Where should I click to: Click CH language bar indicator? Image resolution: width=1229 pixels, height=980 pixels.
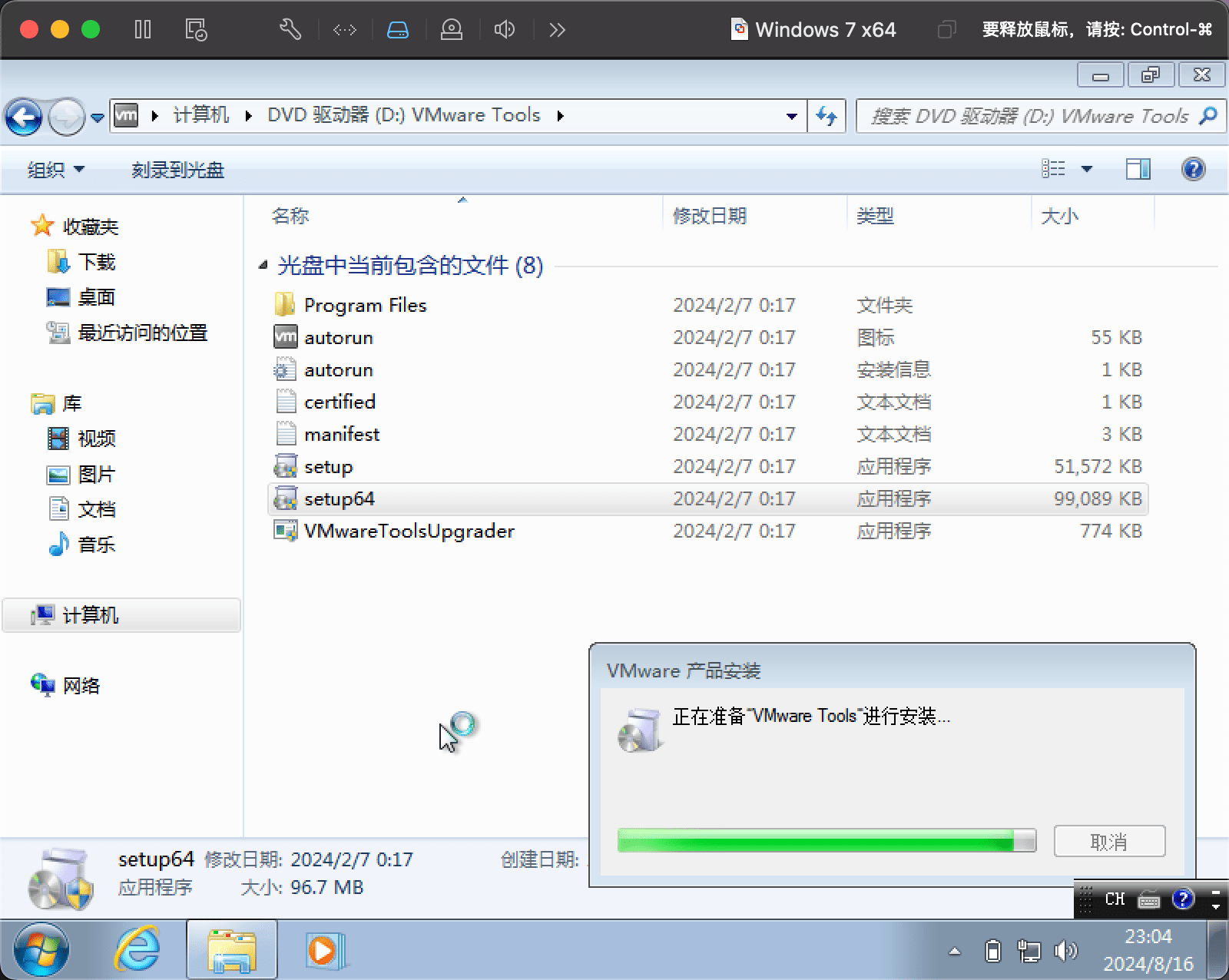[1115, 899]
